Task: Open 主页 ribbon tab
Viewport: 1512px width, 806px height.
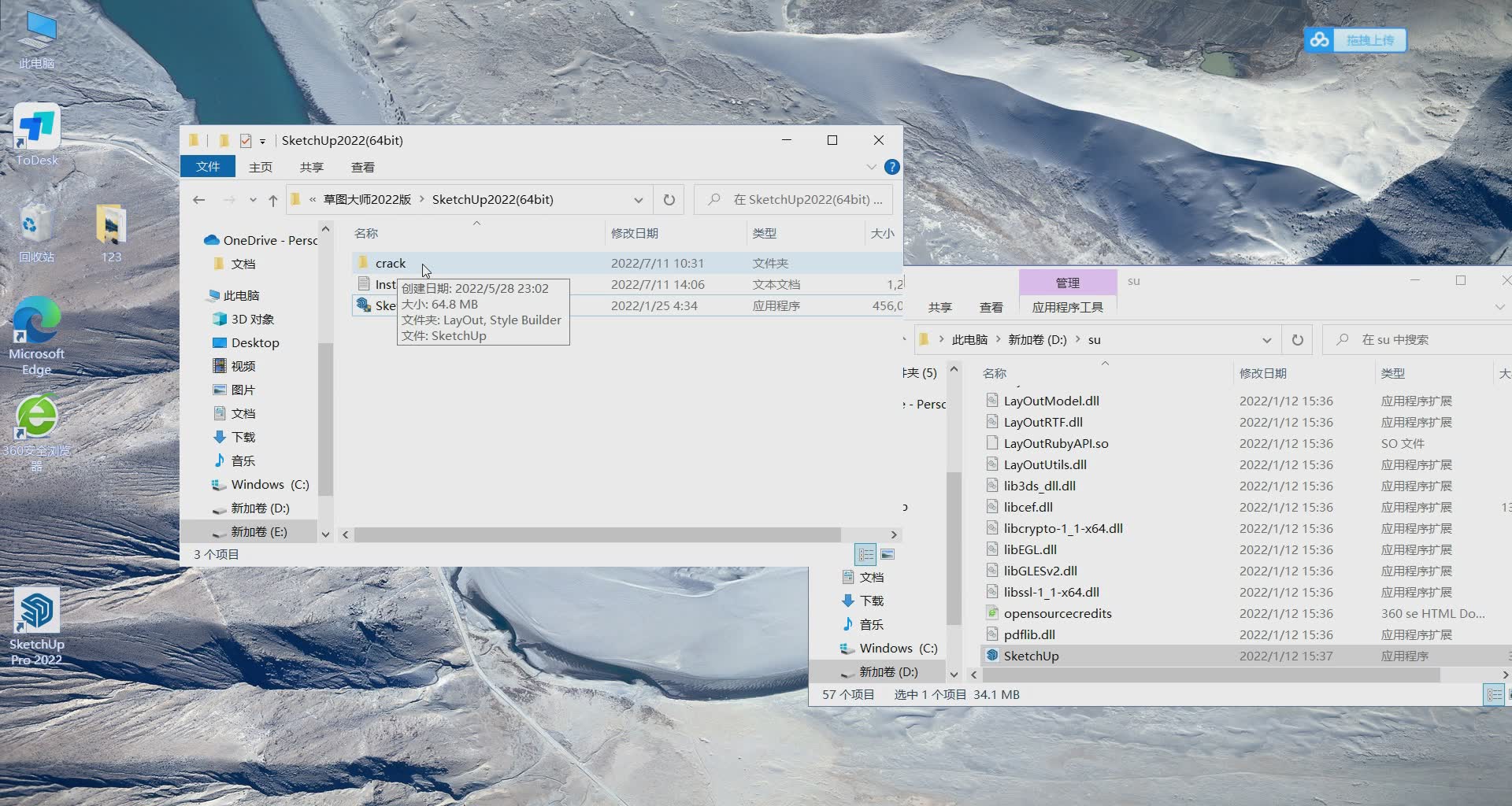Action: [x=260, y=167]
